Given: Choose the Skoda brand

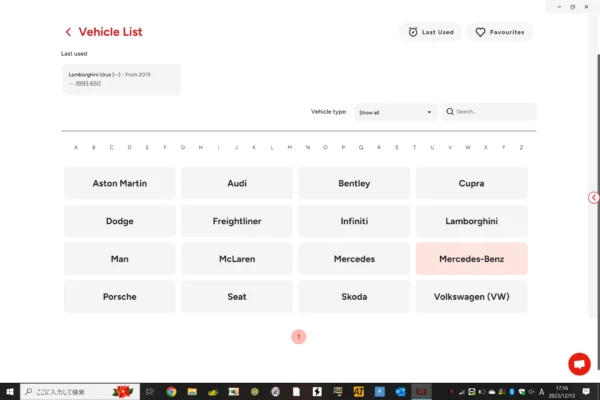Looking at the screenshot, I should [354, 297].
